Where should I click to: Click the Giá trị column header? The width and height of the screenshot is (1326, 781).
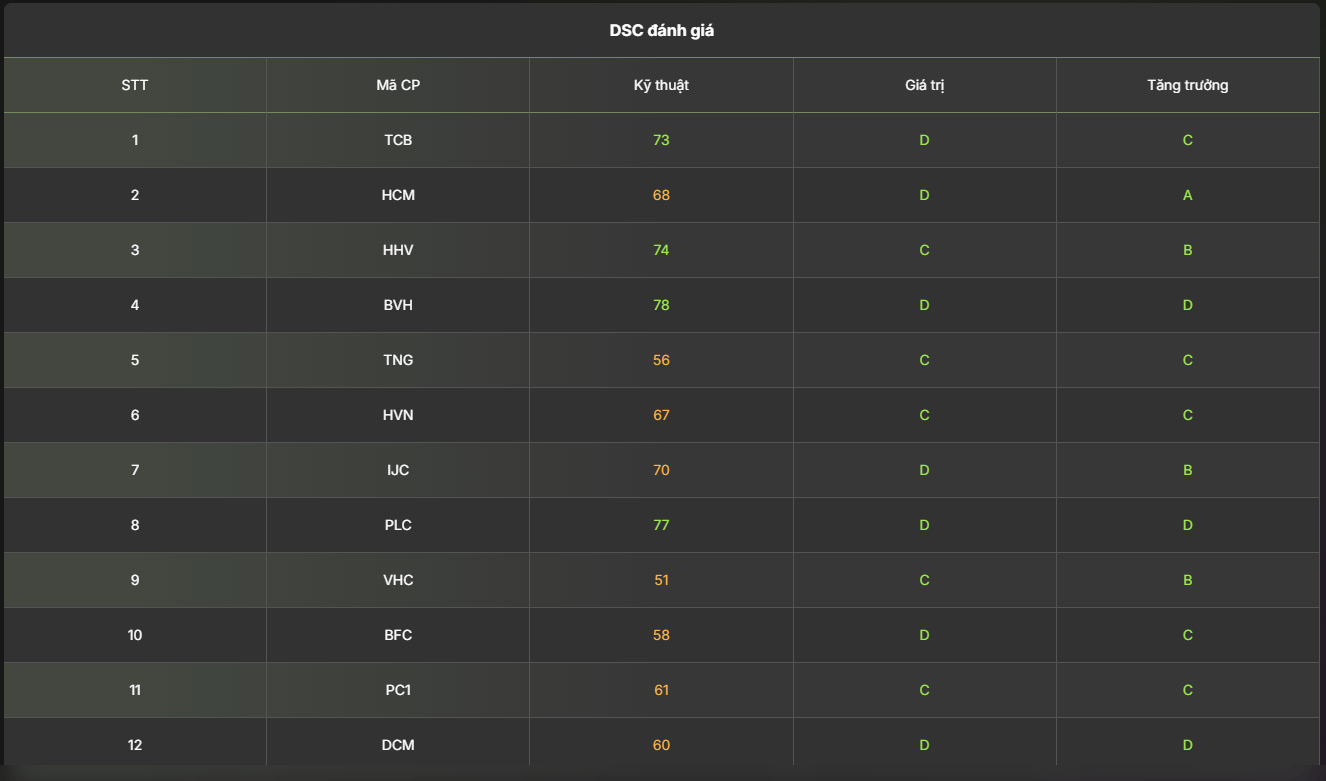[x=924, y=85]
